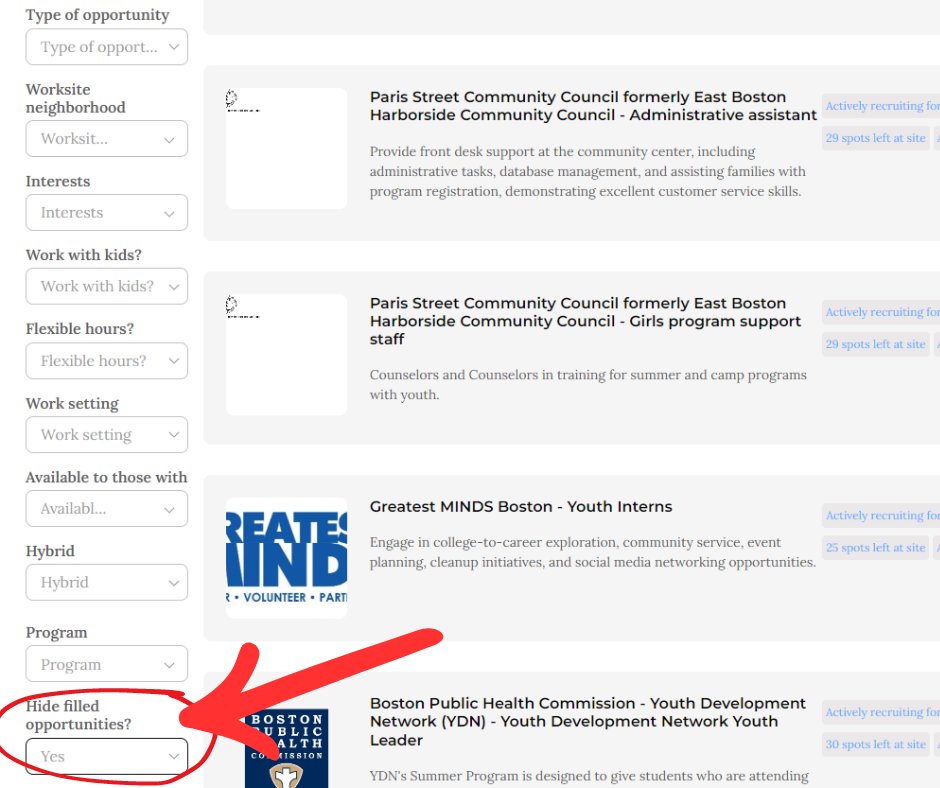Open the Youth Development Network Youth Leader listing

point(590,721)
